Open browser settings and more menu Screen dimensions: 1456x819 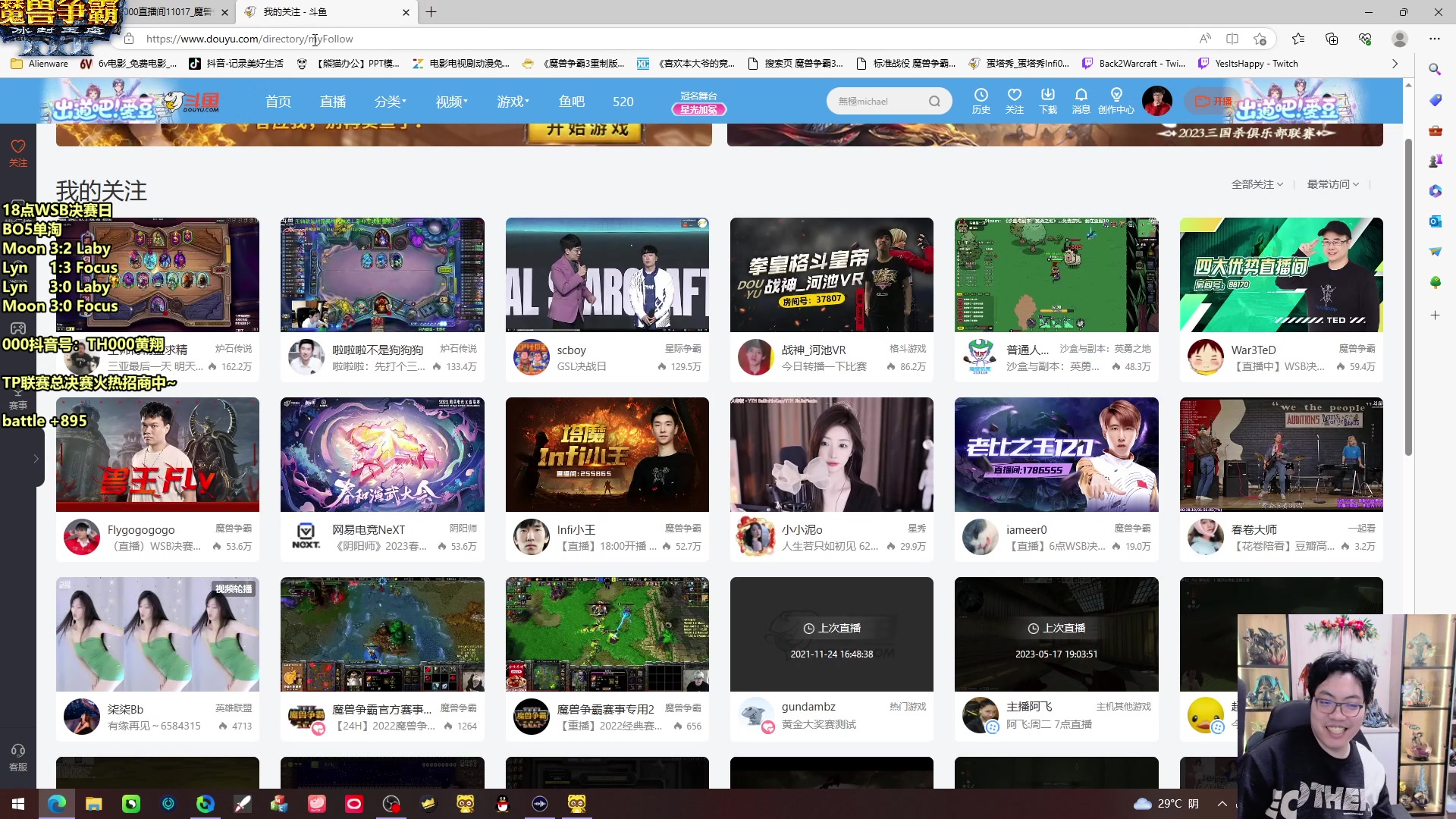point(1435,39)
